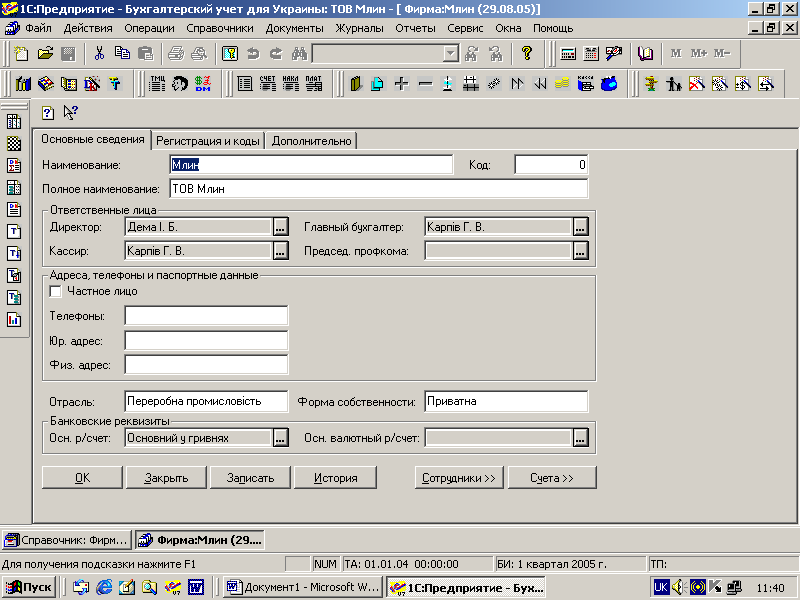The height and width of the screenshot is (600, 800).
Task: Copy selection using the Copy icon
Action: click(x=122, y=54)
